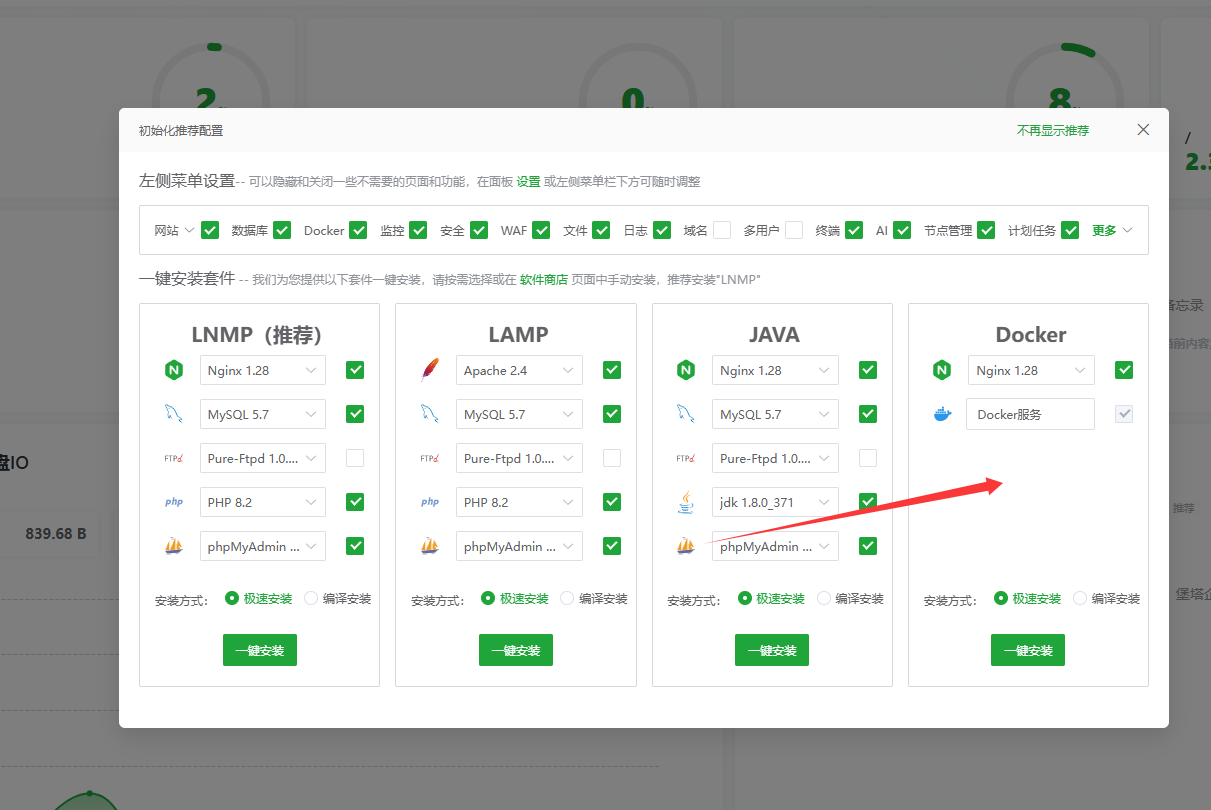1211x810 pixels.
Task: Uncheck the 计划任务 menu checkbox
Action: click(x=1071, y=230)
